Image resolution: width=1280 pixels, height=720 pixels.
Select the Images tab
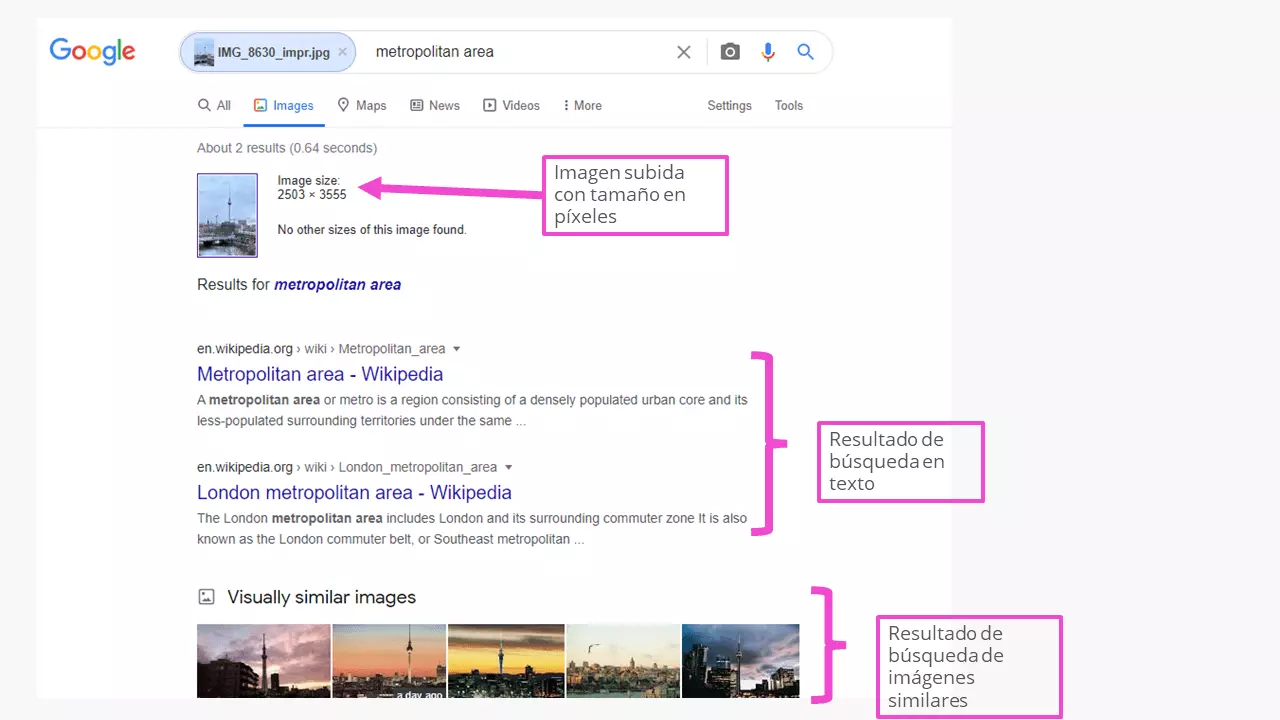(x=284, y=105)
